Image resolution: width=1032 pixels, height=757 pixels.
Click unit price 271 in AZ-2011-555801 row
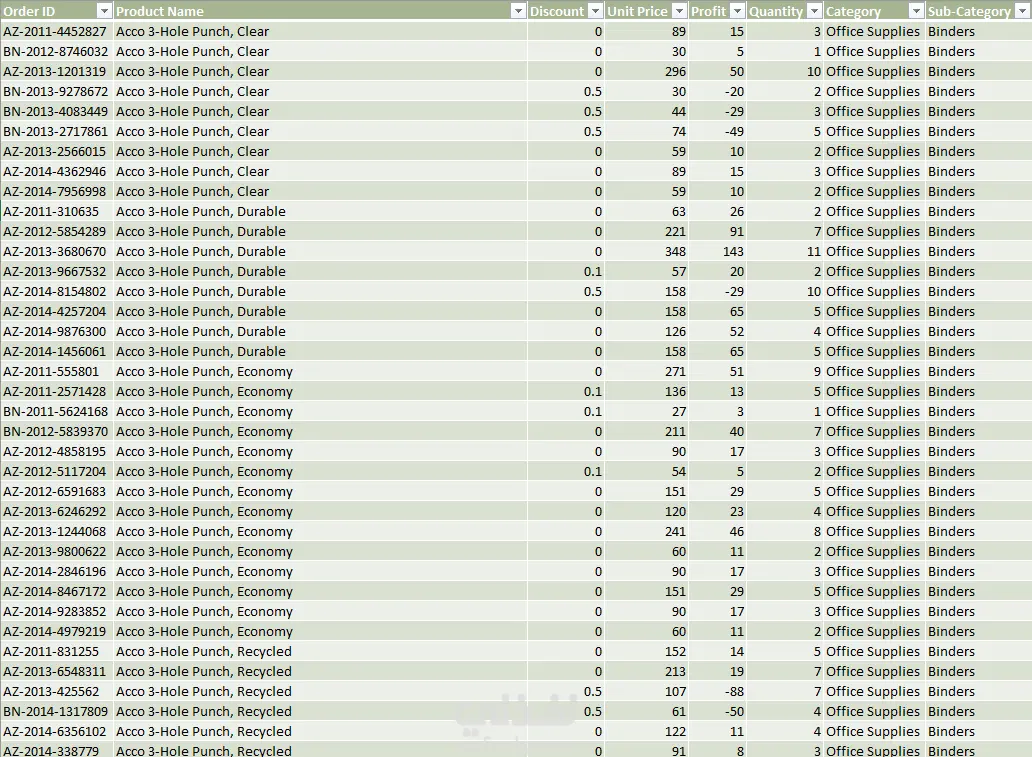coord(675,371)
